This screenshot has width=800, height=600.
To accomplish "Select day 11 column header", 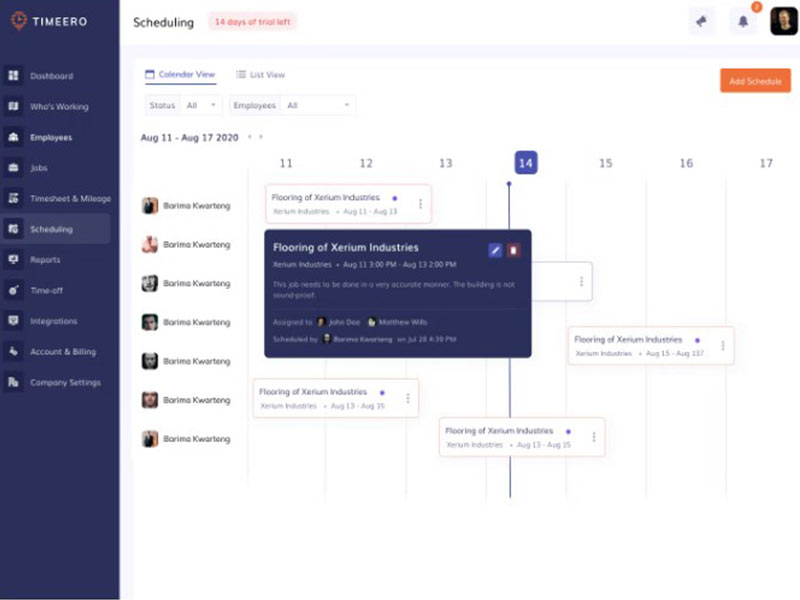I will [x=286, y=163].
